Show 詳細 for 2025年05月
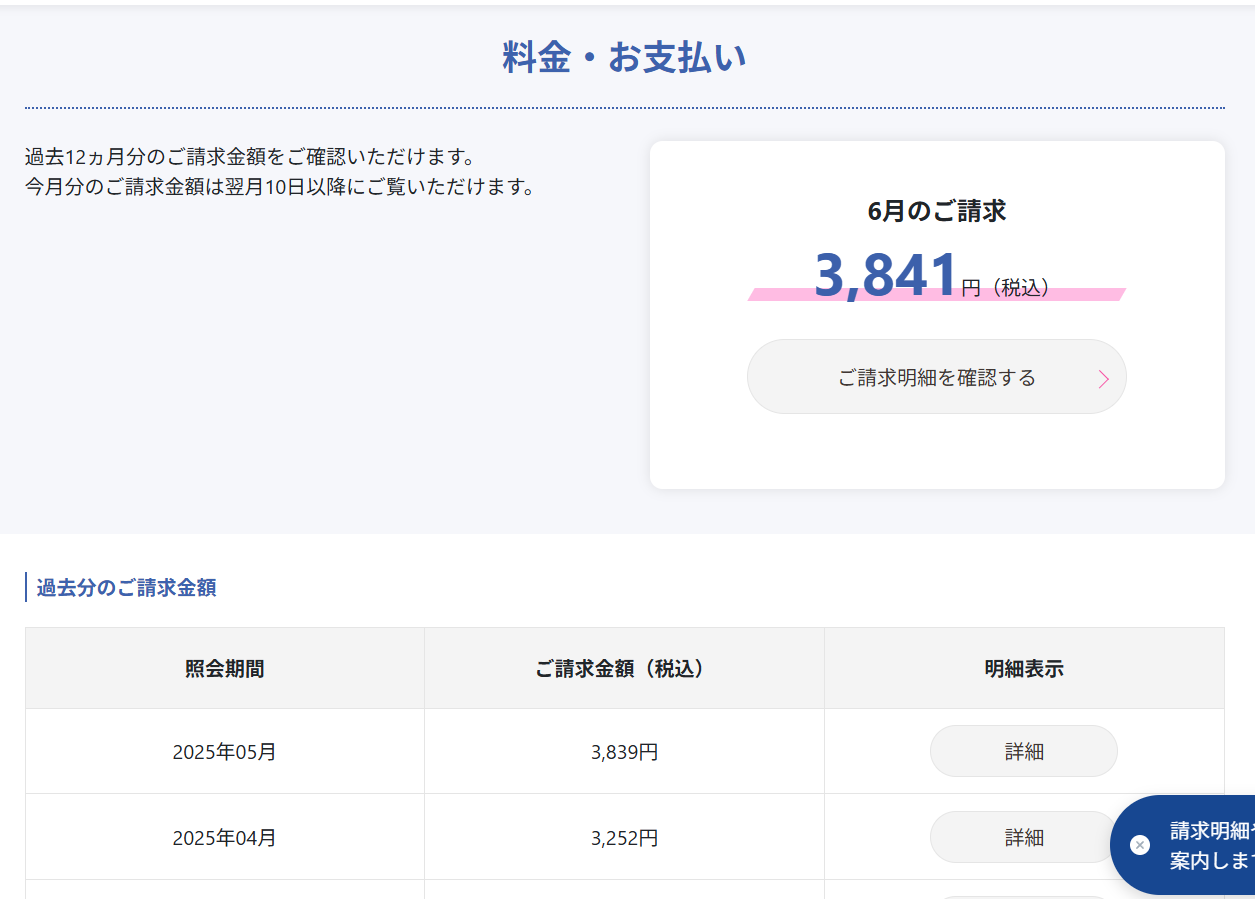Viewport: 1255px width, 899px height. pos(1024,751)
